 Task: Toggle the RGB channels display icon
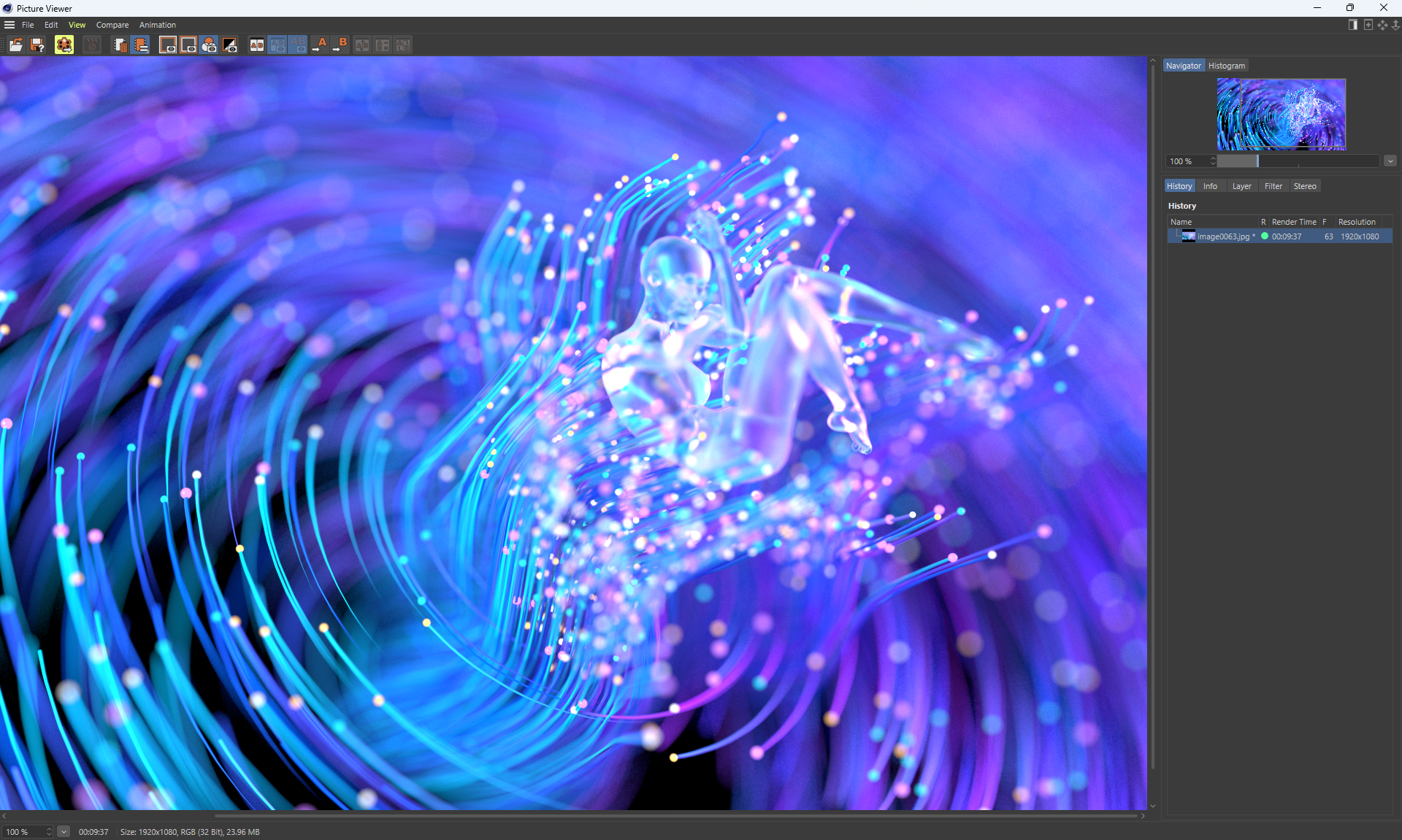pos(209,45)
